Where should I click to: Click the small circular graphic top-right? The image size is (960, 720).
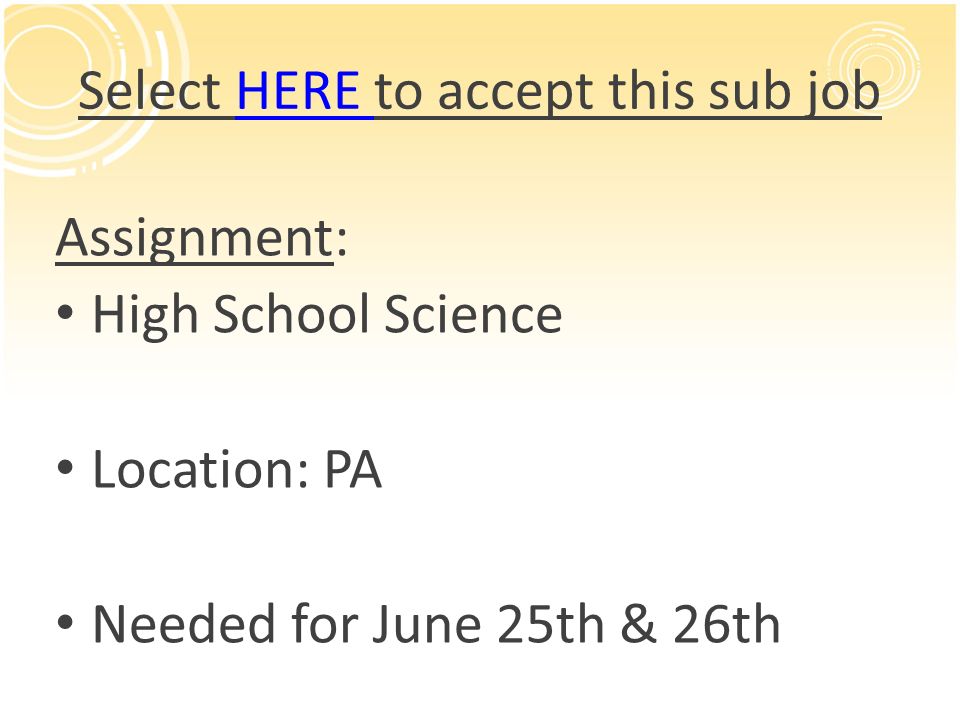tap(874, 65)
